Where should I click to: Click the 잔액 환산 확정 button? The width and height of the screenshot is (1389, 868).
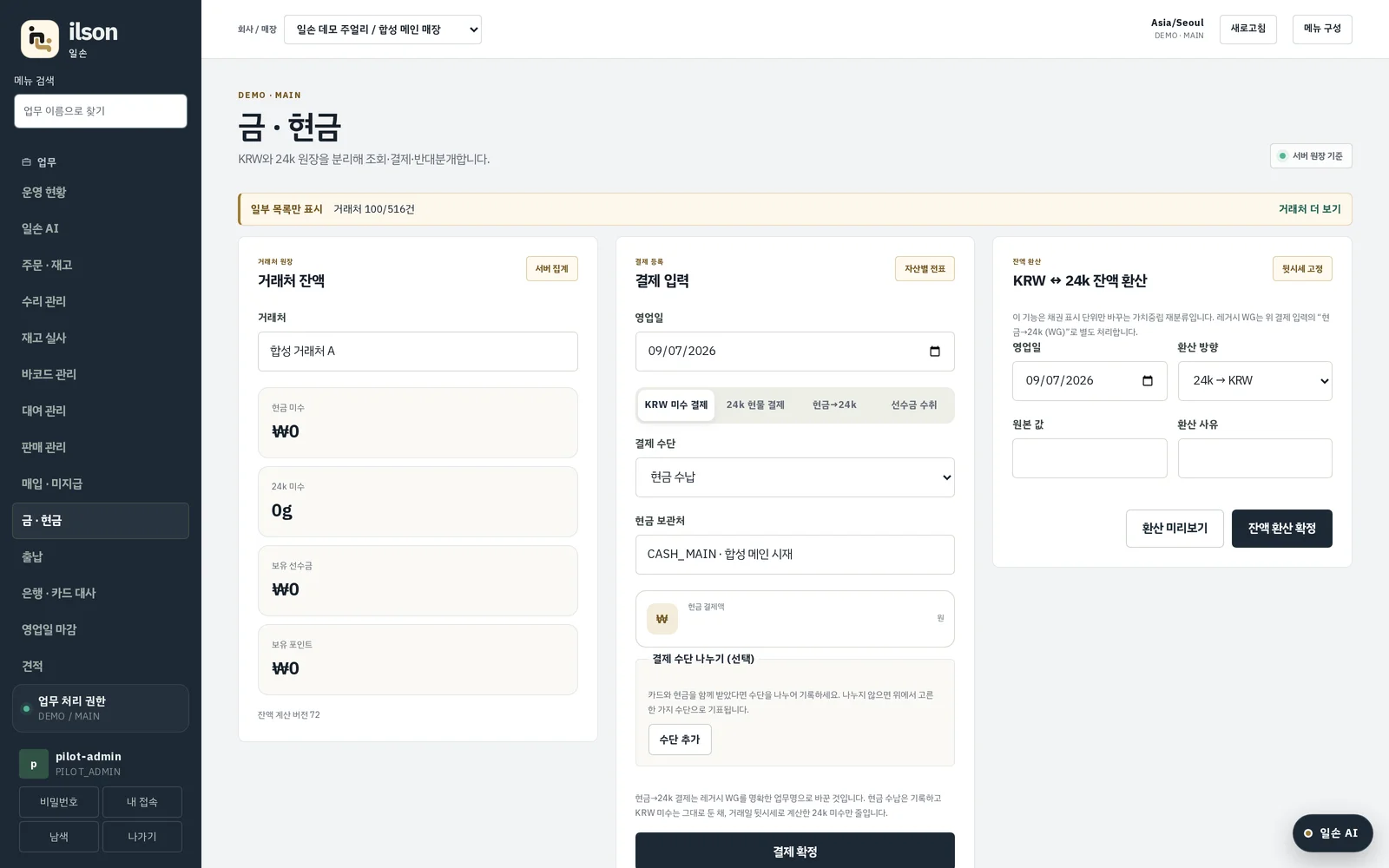point(1282,529)
